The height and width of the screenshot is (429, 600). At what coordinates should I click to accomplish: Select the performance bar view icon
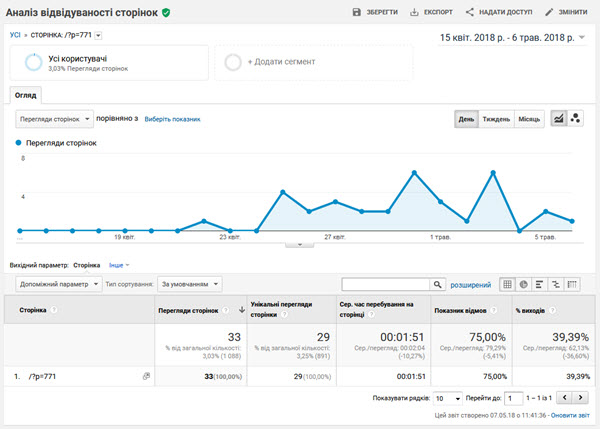[x=540, y=284]
